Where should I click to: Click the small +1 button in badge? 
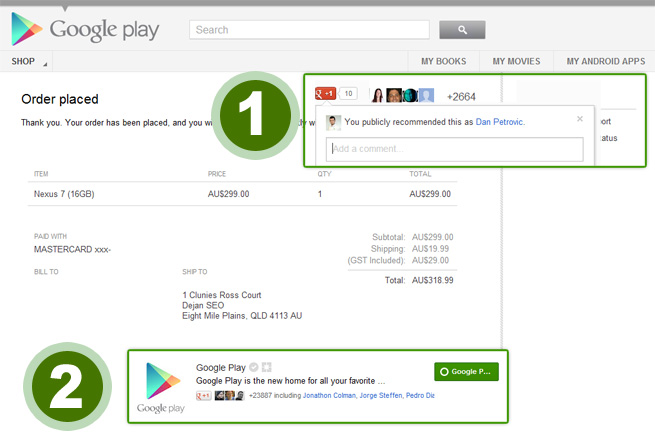[x=203, y=395]
